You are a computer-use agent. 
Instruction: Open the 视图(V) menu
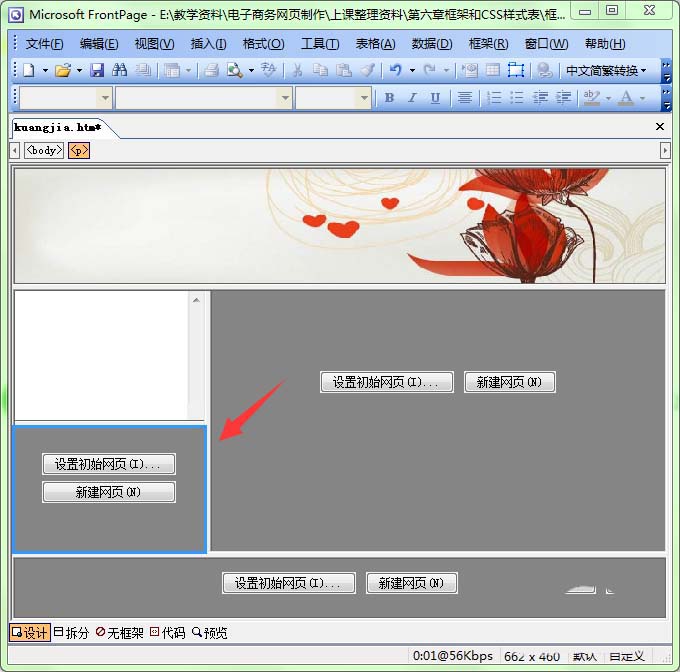point(154,44)
